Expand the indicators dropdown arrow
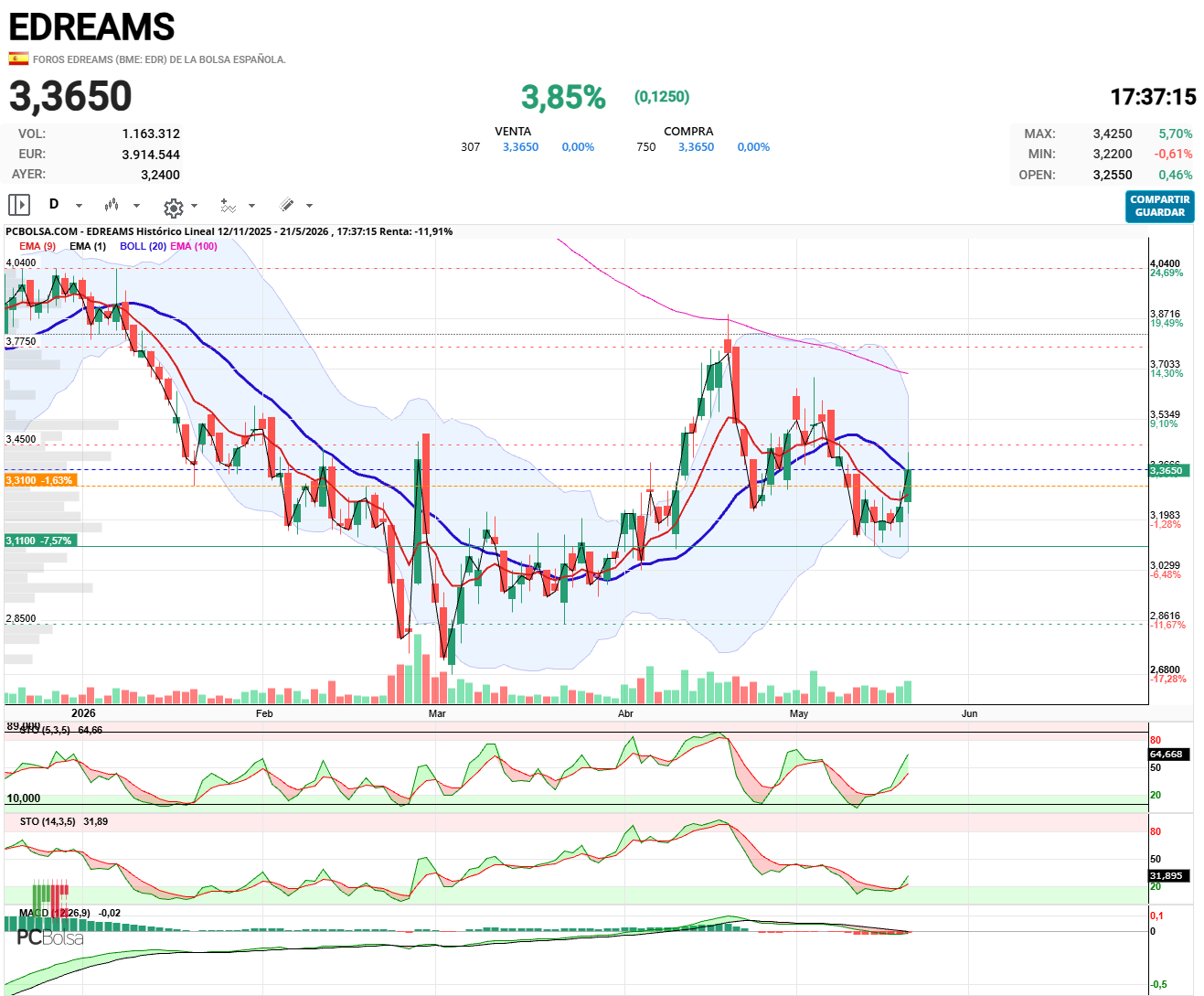1204x996 pixels. tap(251, 206)
